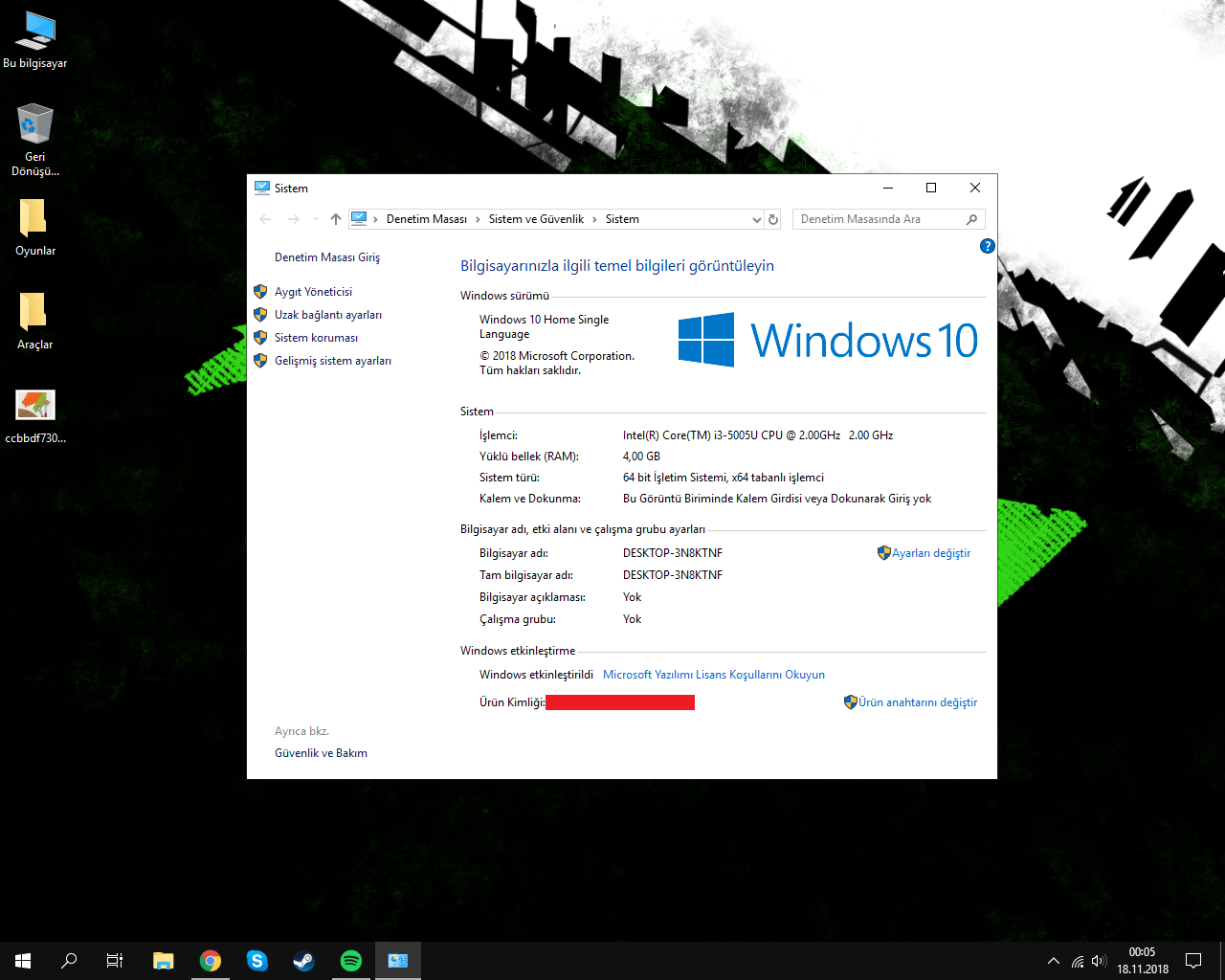This screenshot has width=1225, height=980.
Task: Click the shield icon beside Gelişmiş sistem ayarları
Action: click(260, 360)
